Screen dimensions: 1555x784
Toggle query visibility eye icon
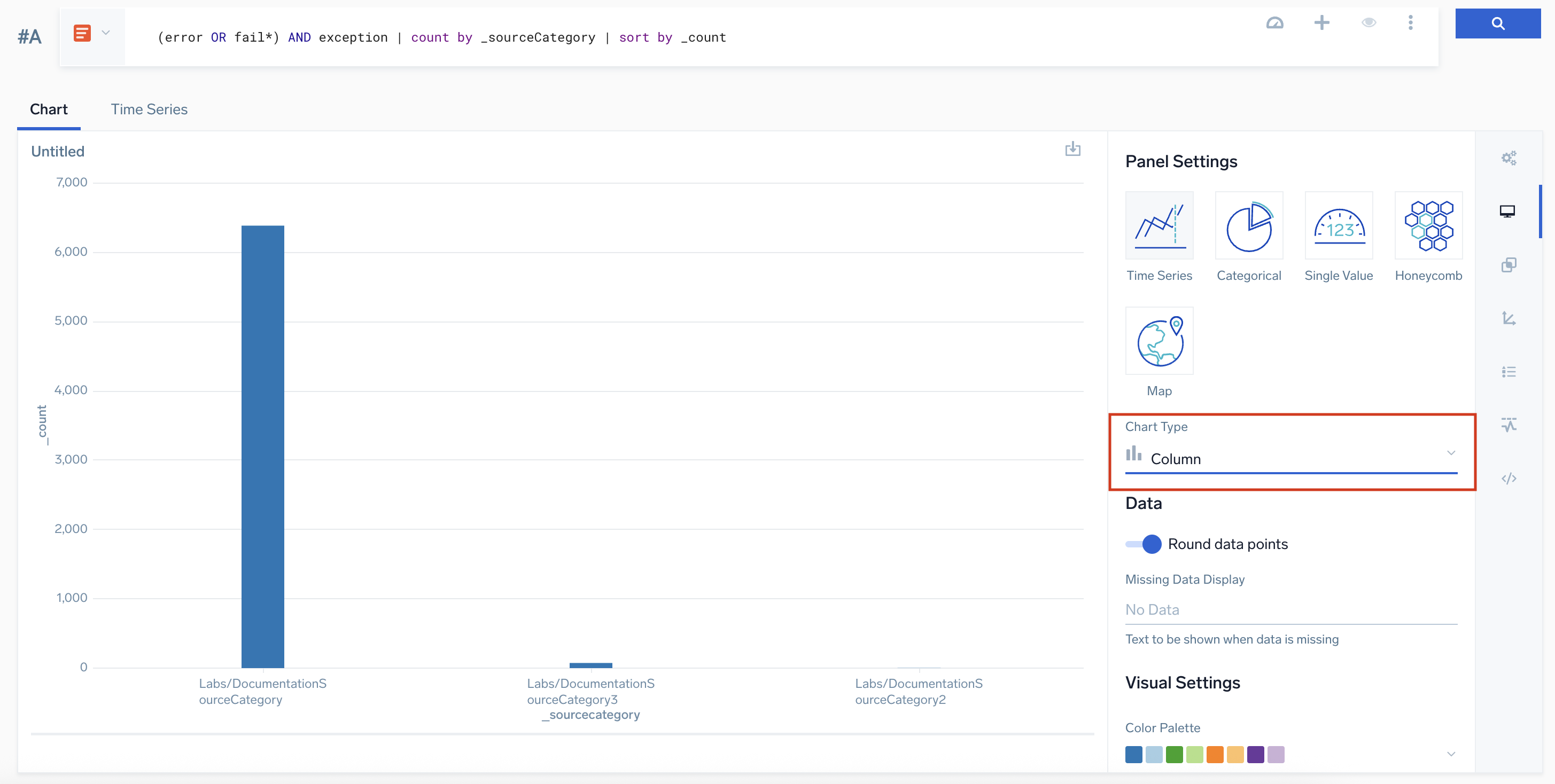point(1369,23)
